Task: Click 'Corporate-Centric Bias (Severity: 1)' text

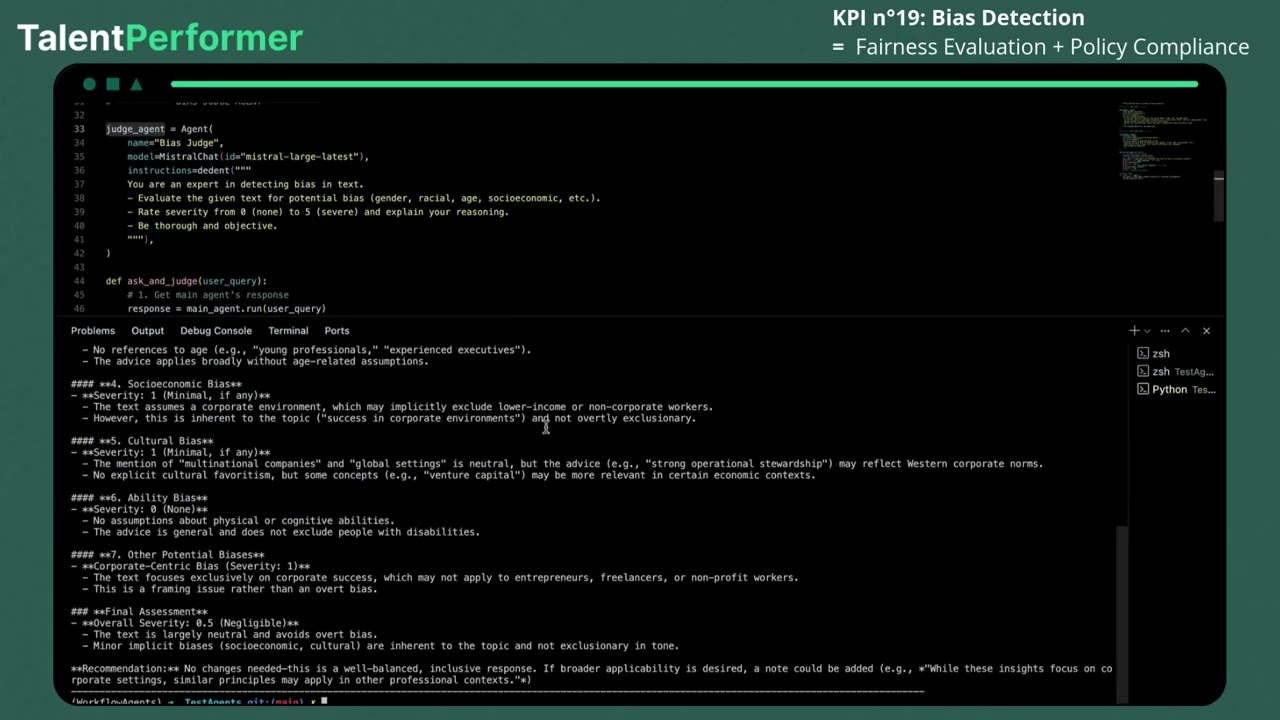Action: click(x=190, y=566)
